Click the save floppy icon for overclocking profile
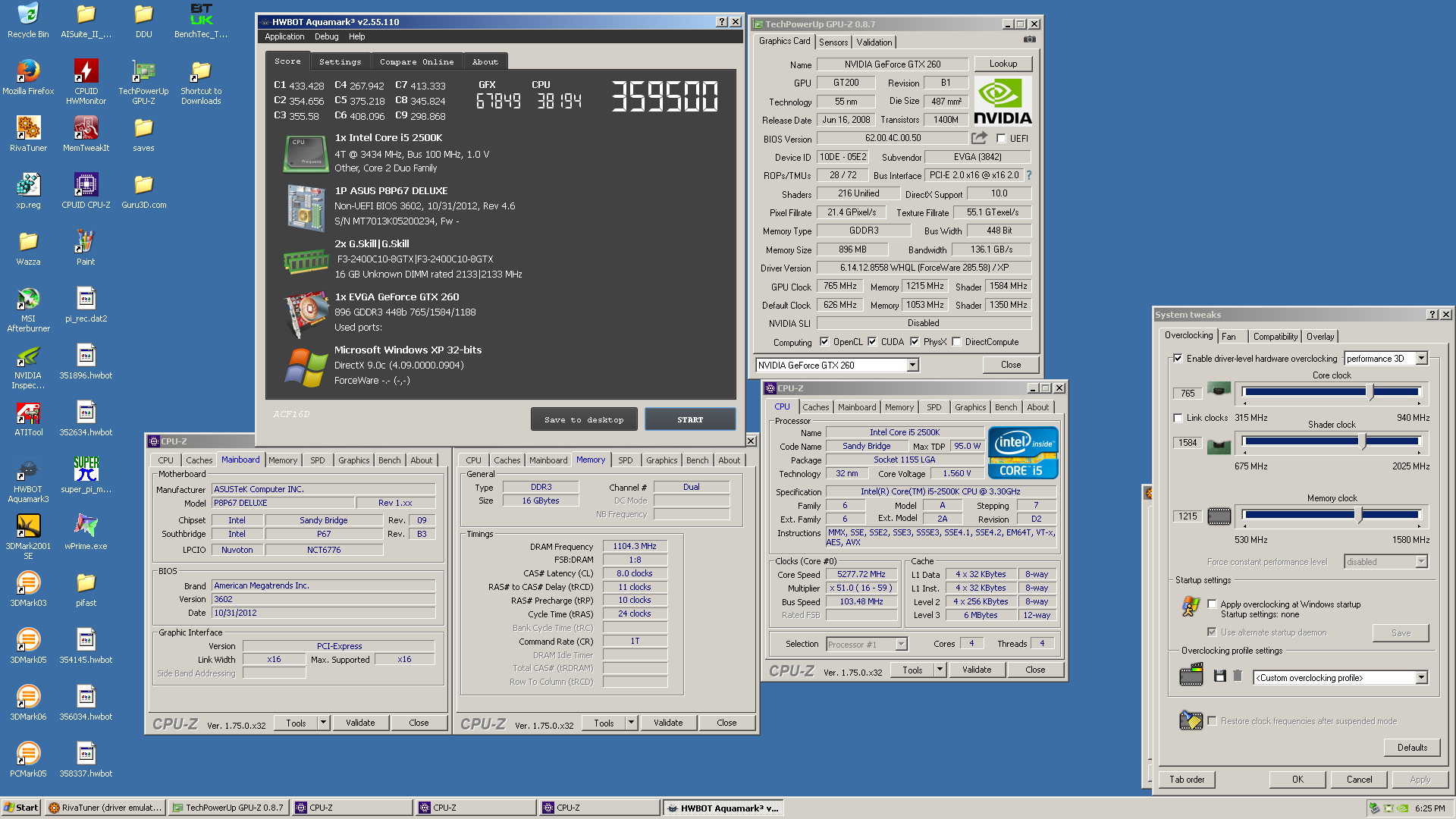 tap(1219, 676)
